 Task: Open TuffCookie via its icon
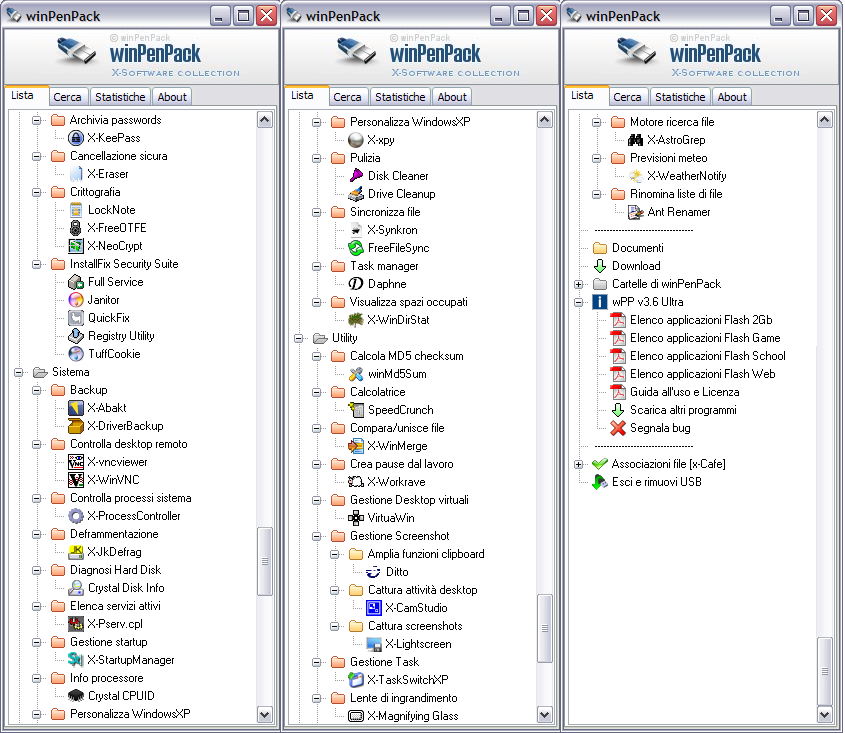coord(76,354)
